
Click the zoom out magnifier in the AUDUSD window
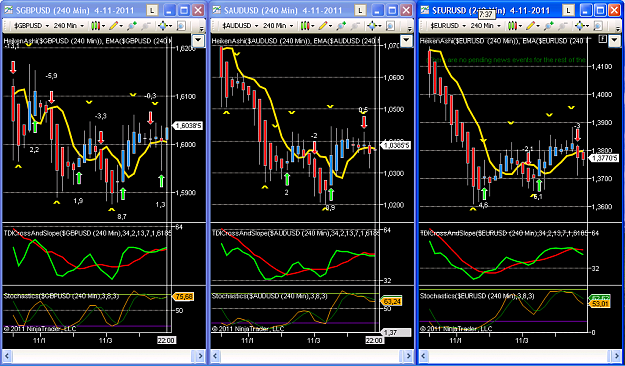click(x=354, y=26)
